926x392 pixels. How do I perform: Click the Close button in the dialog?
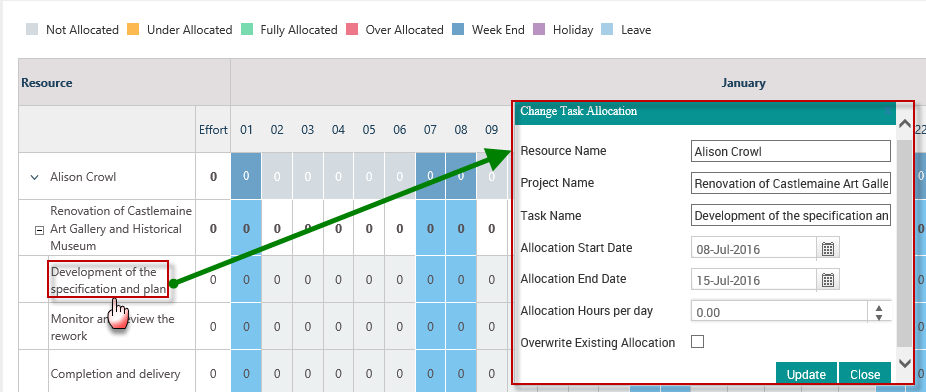[x=865, y=374]
